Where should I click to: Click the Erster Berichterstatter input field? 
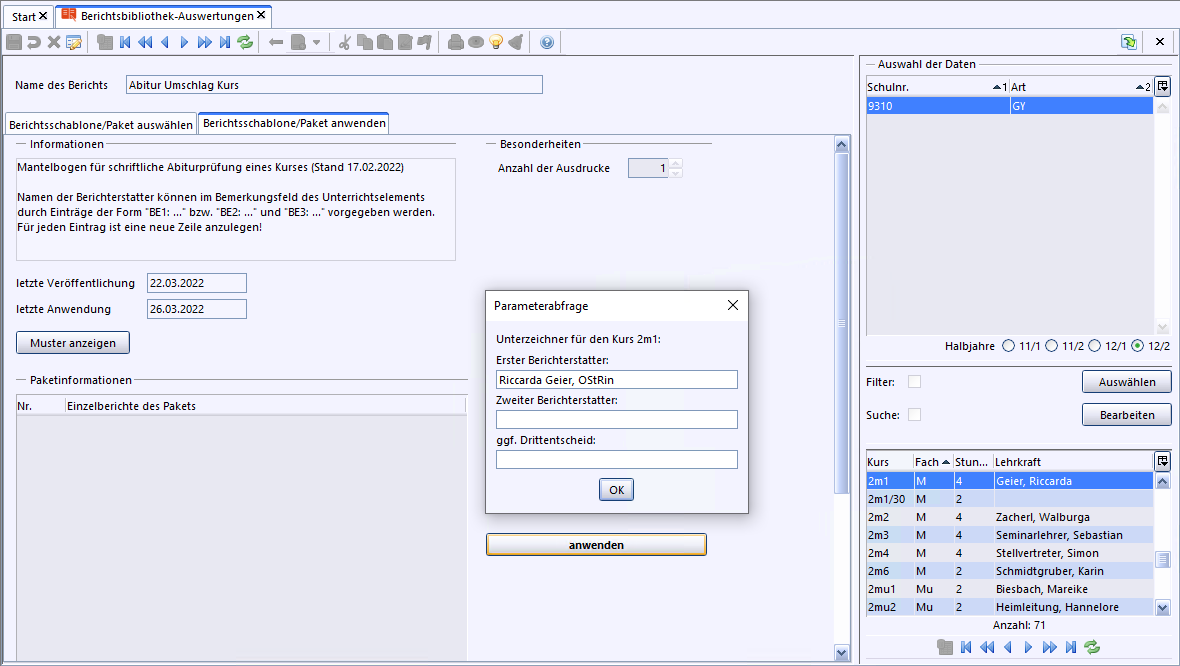[x=616, y=379]
